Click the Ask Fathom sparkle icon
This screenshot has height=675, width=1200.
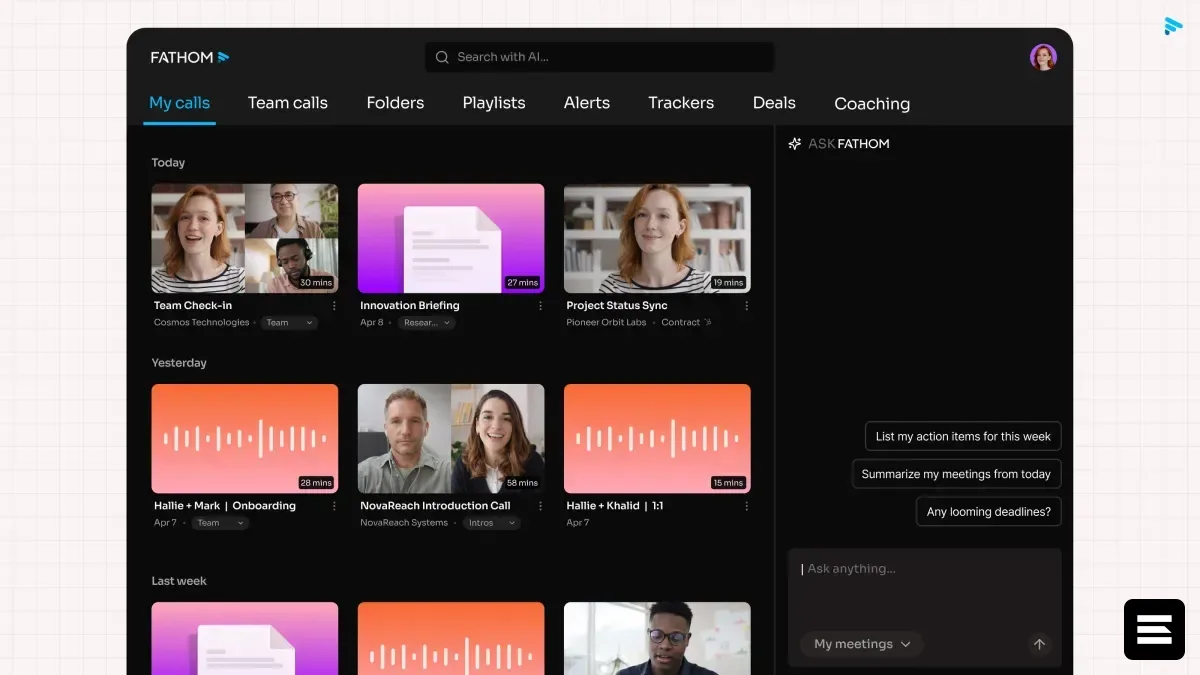(x=795, y=144)
